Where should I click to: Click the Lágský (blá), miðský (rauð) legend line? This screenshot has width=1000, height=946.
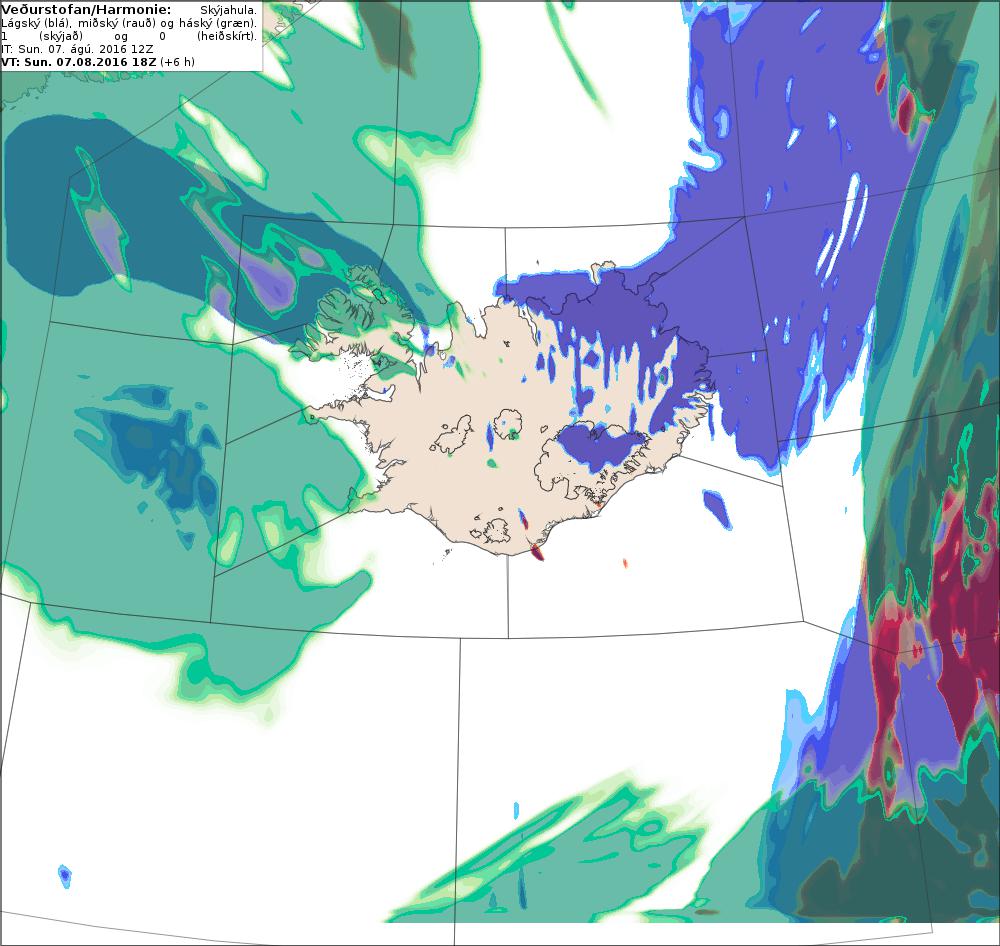tap(129, 24)
